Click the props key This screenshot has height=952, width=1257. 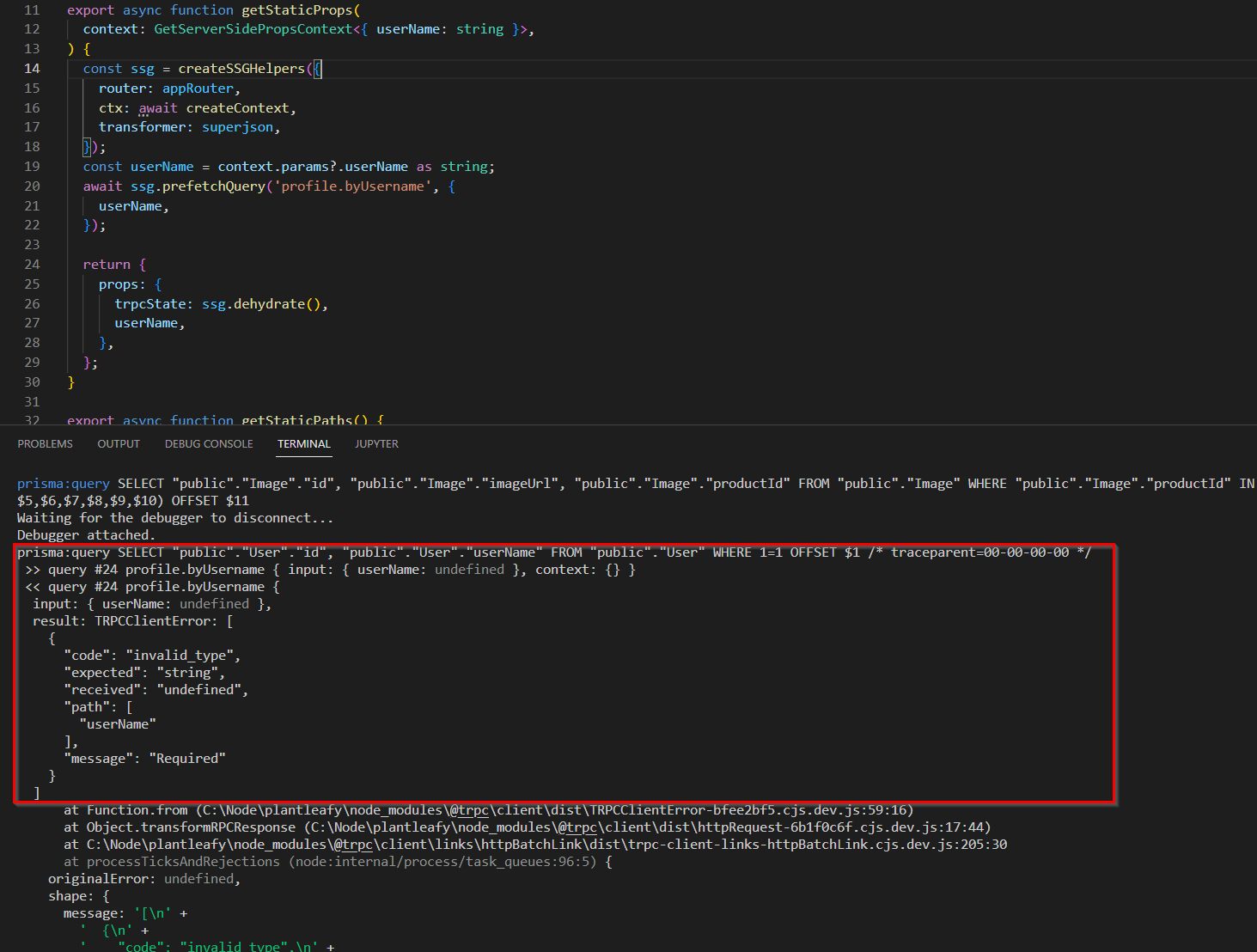pyautogui.click(x=119, y=284)
